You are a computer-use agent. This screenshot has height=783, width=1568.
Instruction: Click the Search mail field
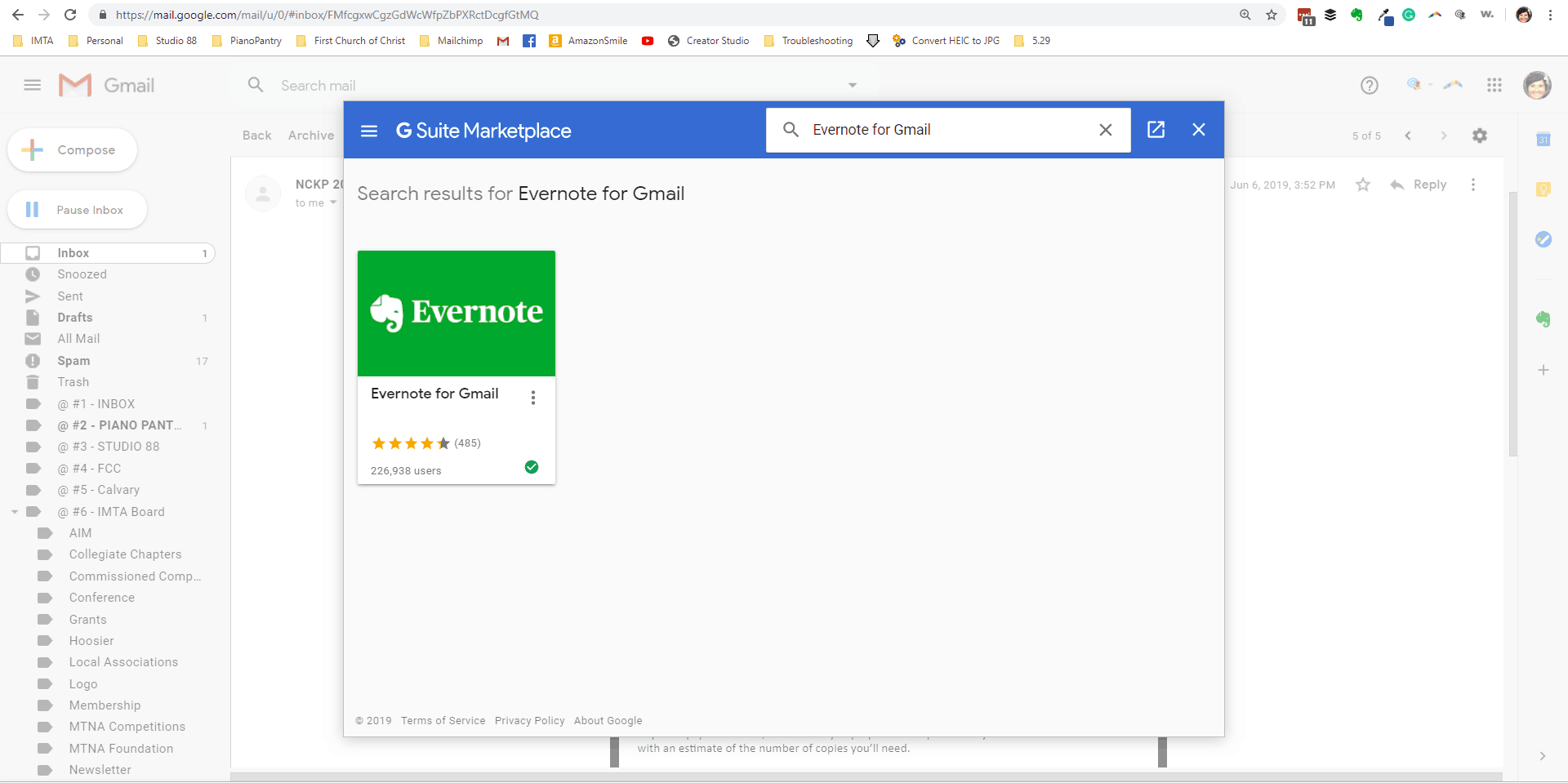(555, 86)
